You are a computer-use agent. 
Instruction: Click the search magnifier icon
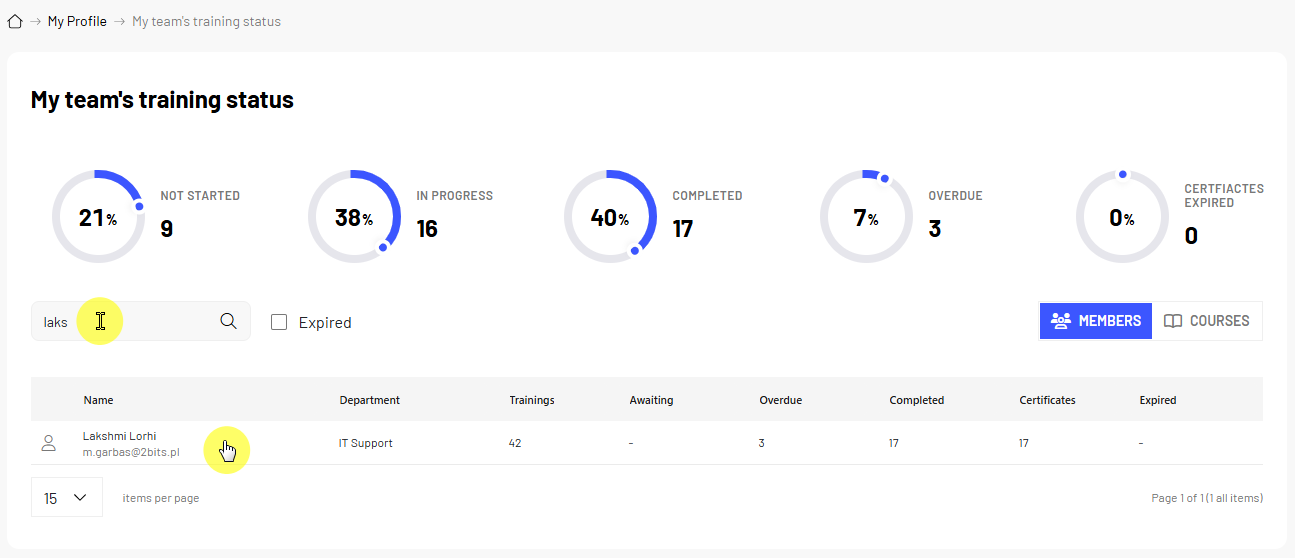[x=228, y=321]
